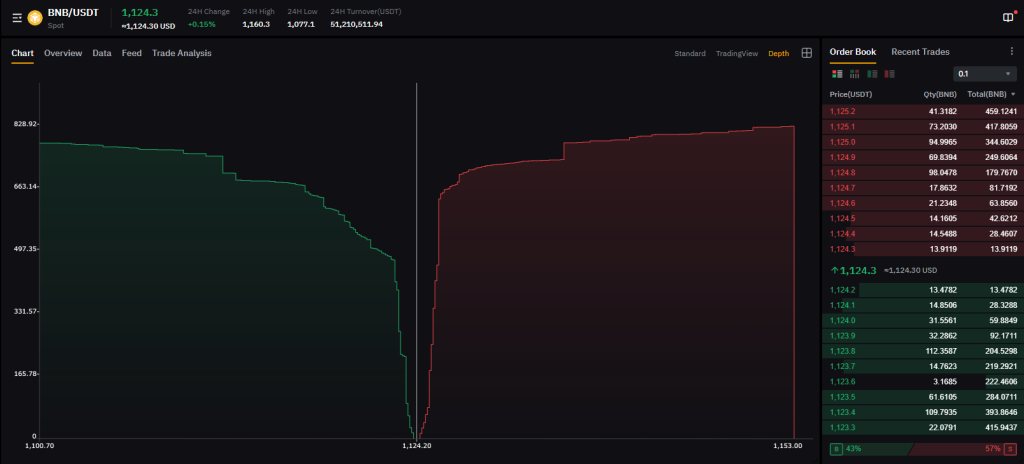Select bid price 1,123.3

[842, 427]
